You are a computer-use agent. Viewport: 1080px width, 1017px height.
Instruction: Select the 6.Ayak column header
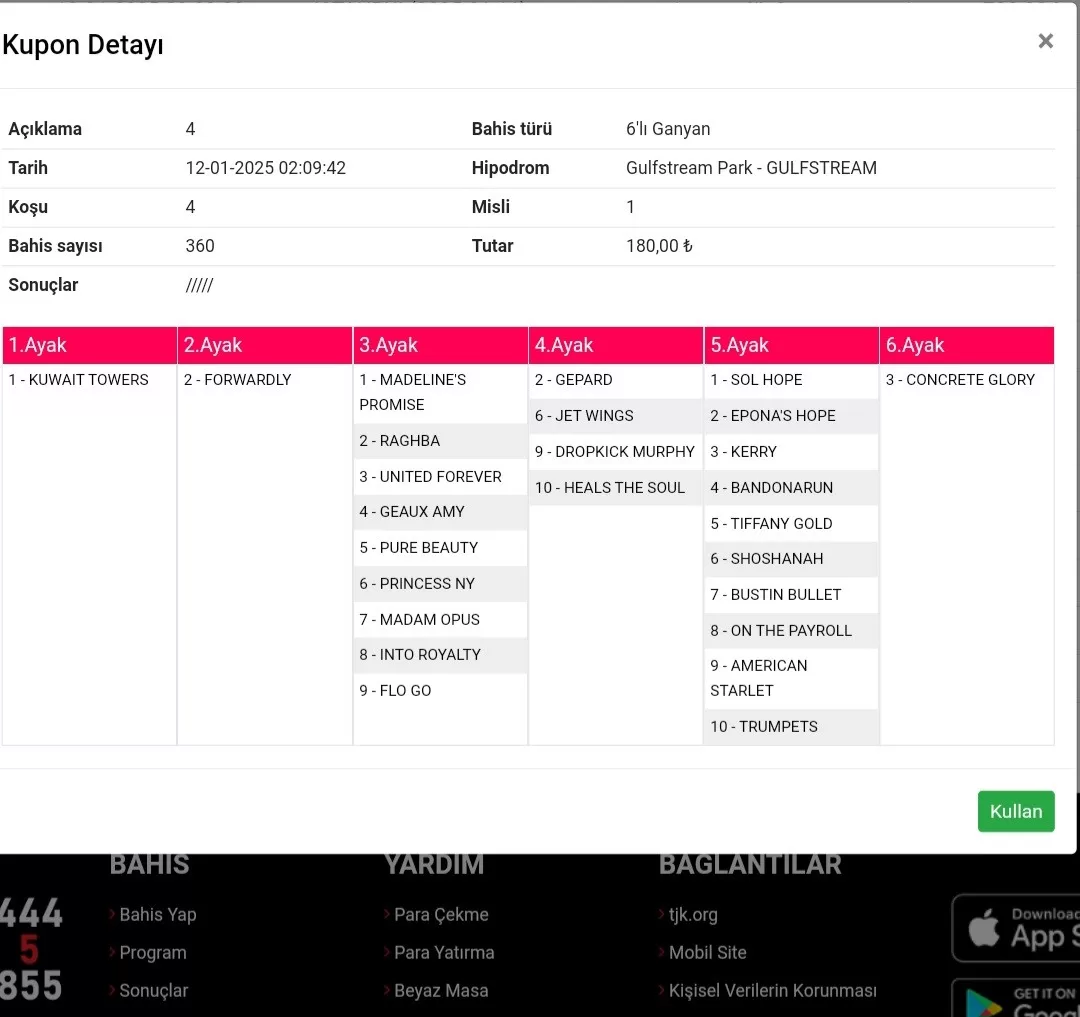966,345
